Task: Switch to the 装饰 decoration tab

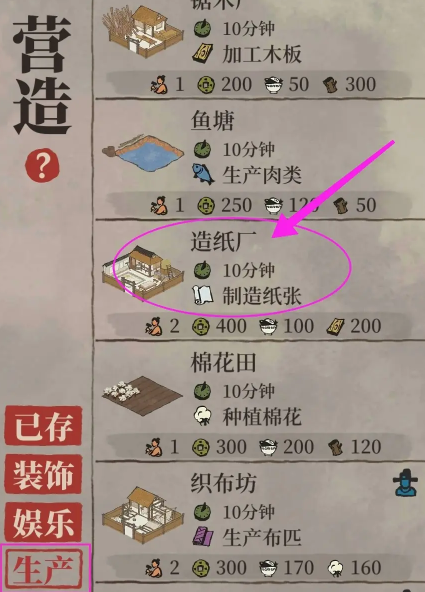Action: coord(43,474)
